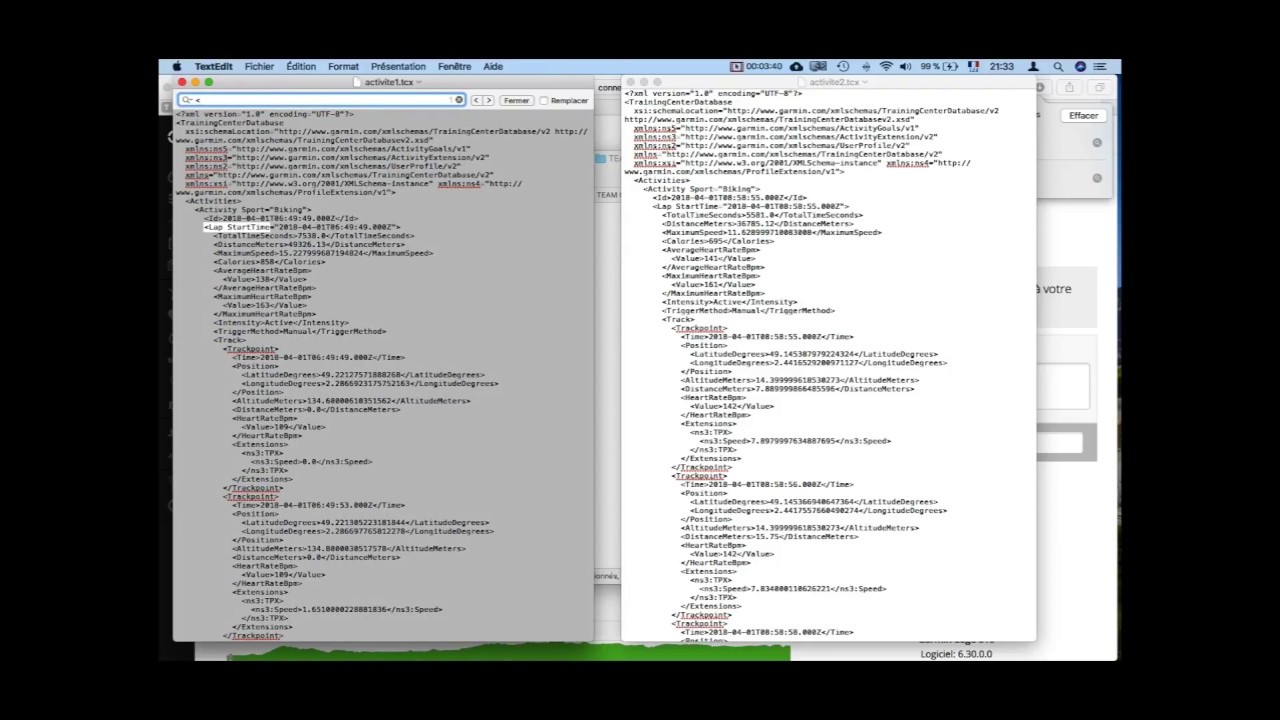Open the Wi-Fi menu bar icon
Screen dimensions: 1280x720
[885, 67]
